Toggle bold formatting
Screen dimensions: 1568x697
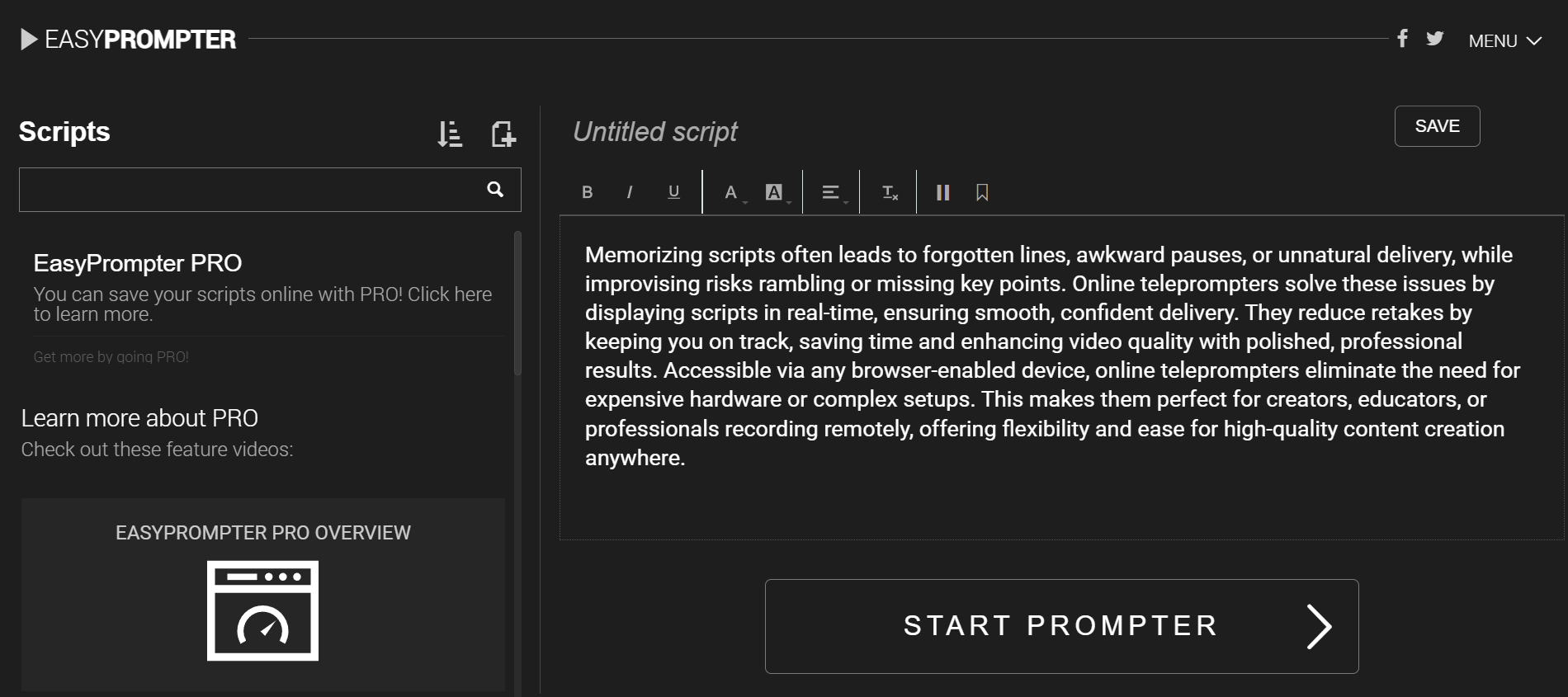(x=588, y=192)
